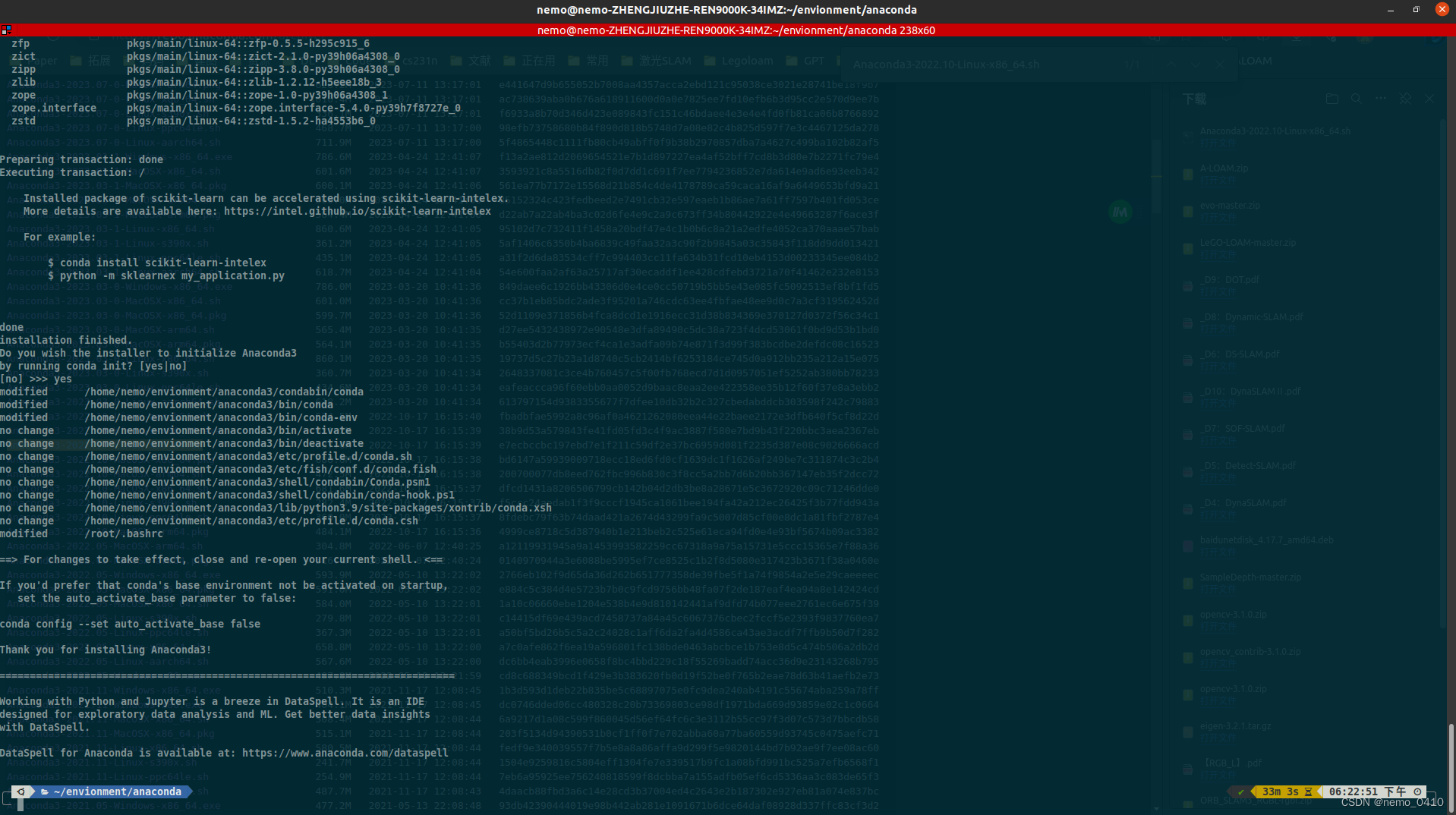Select the 'conda config --set auto_activate_base false' line

130,625
